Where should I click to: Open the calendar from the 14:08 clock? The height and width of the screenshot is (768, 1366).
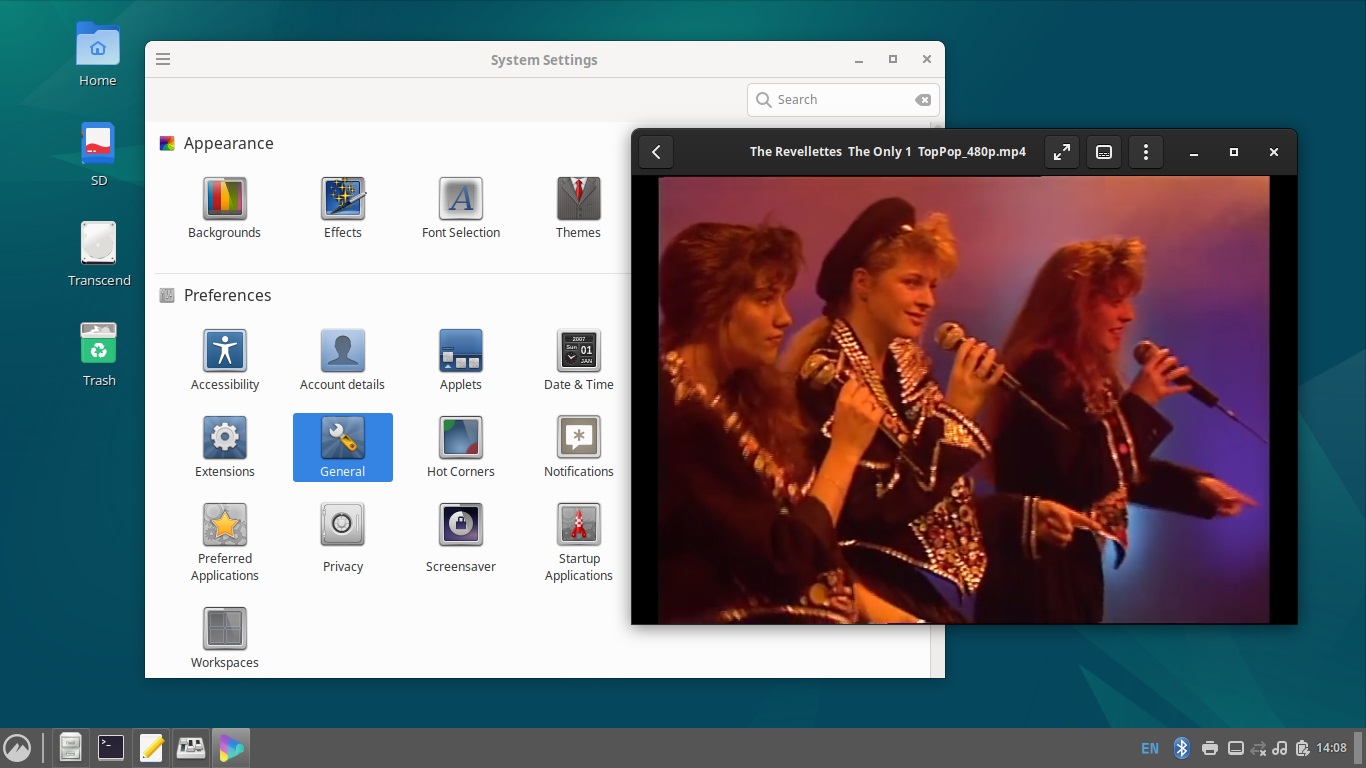pyautogui.click(x=1331, y=748)
